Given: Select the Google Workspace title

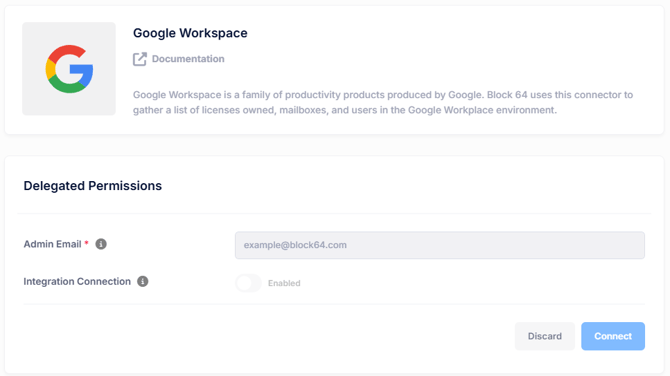Looking at the screenshot, I should coord(190,33).
